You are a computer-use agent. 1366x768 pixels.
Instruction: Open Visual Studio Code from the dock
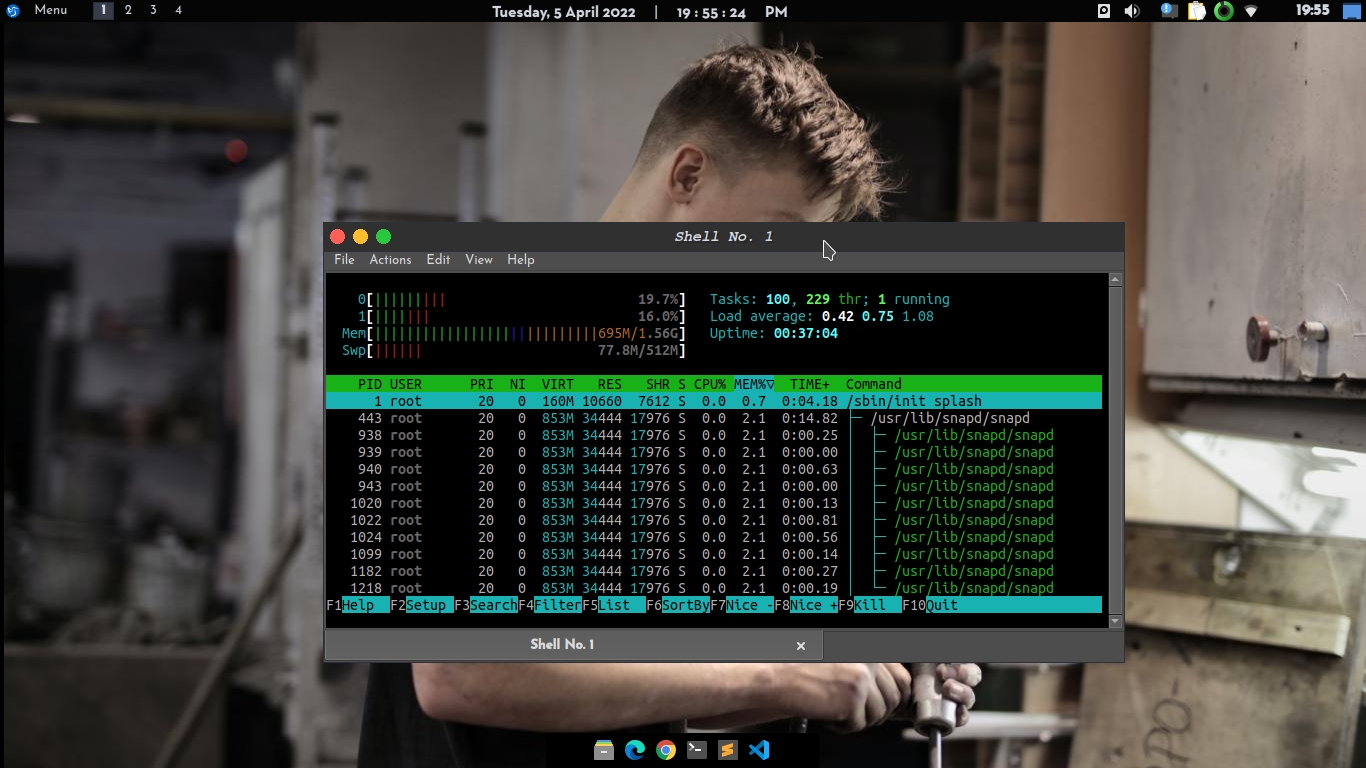coord(759,750)
